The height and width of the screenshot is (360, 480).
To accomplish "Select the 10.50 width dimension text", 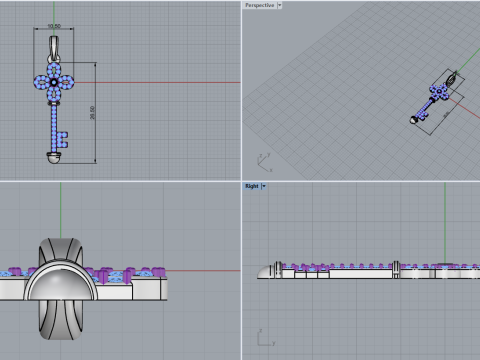I will [x=54, y=26].
